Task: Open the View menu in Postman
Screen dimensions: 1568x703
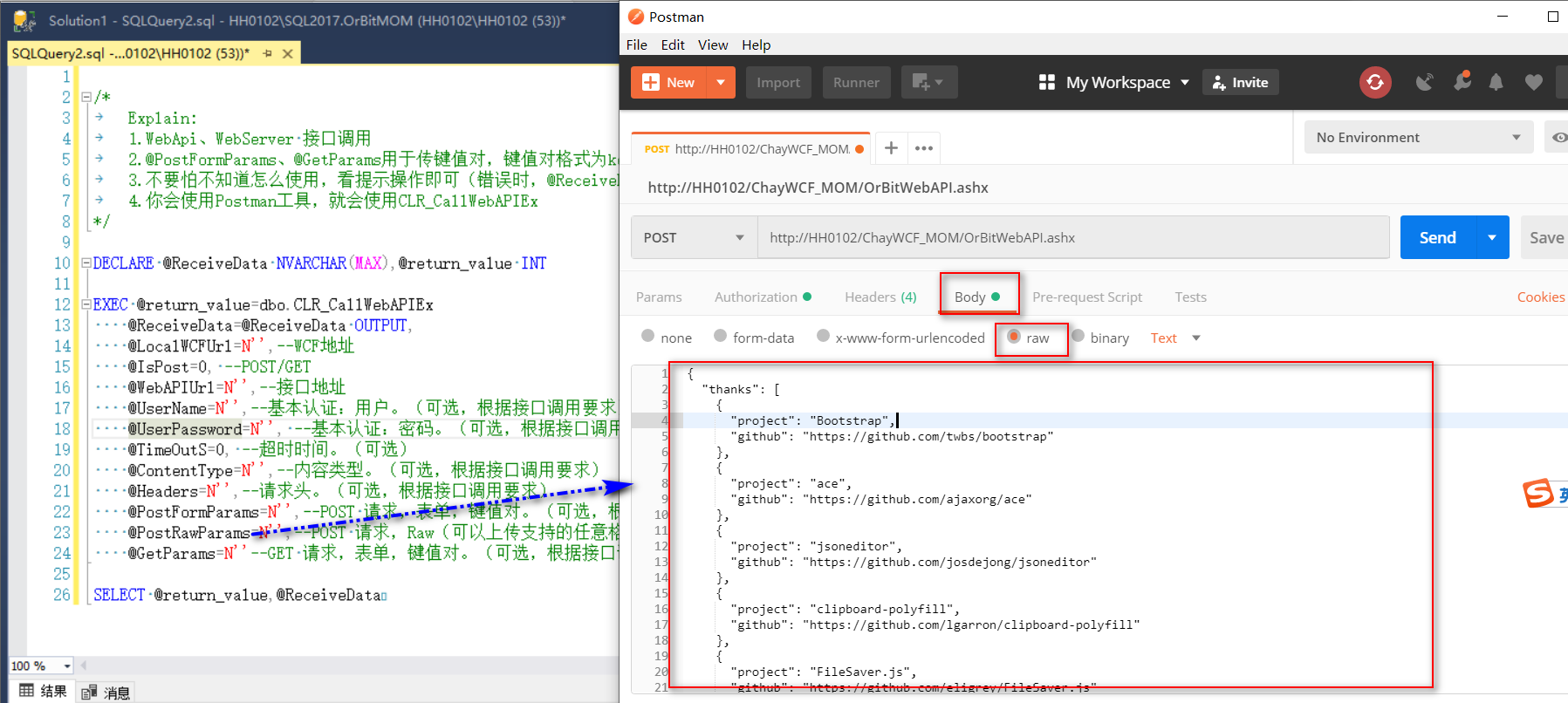Action: (x=713, y=44)
